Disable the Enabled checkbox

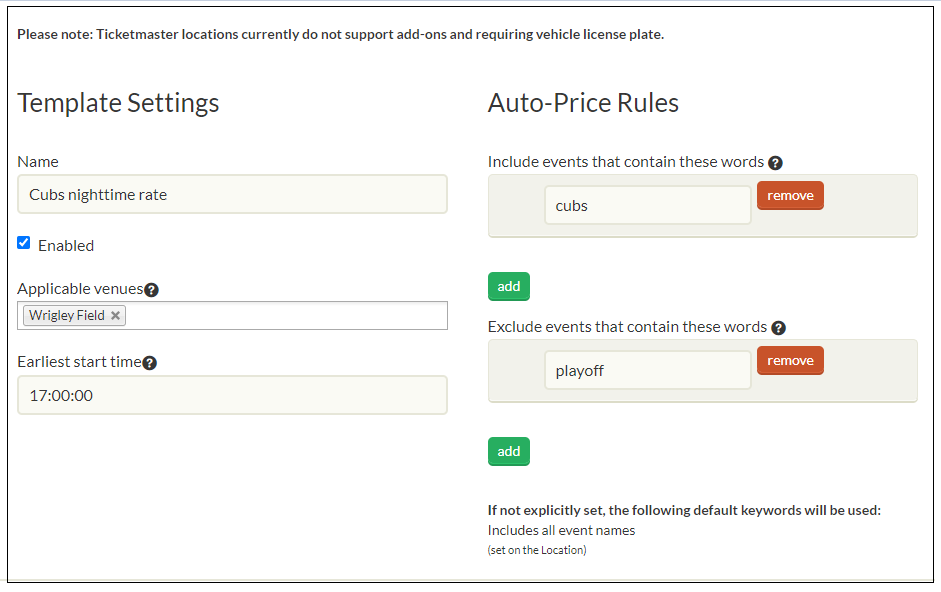(24, 242)
